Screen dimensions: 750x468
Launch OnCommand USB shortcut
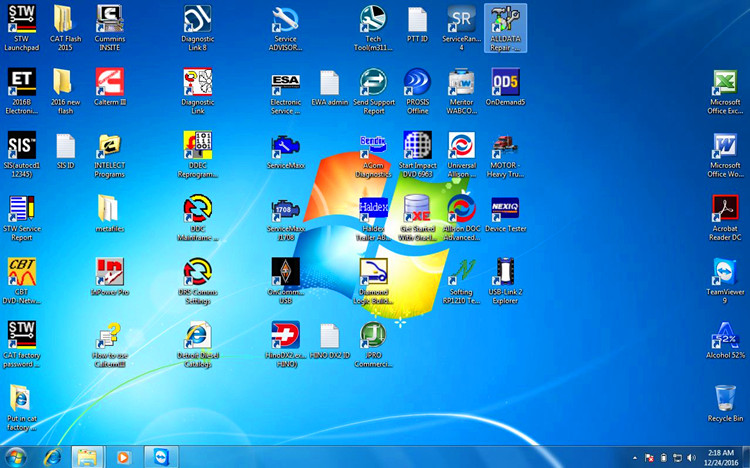coord(286,281)
